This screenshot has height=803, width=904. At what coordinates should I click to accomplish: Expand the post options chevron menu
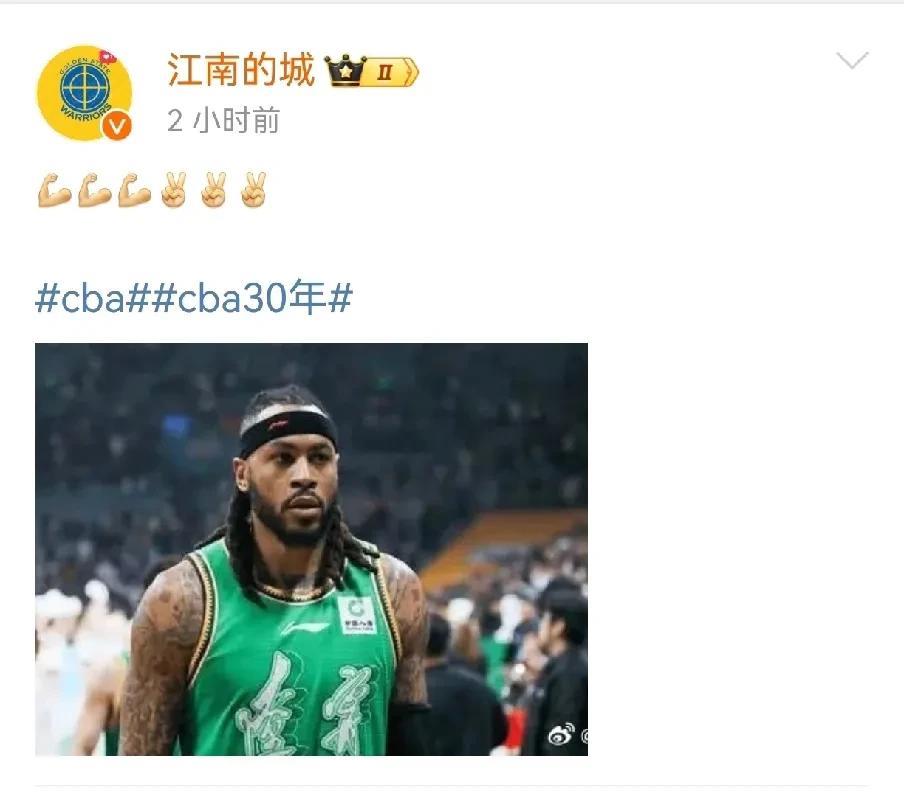(852, 60)
